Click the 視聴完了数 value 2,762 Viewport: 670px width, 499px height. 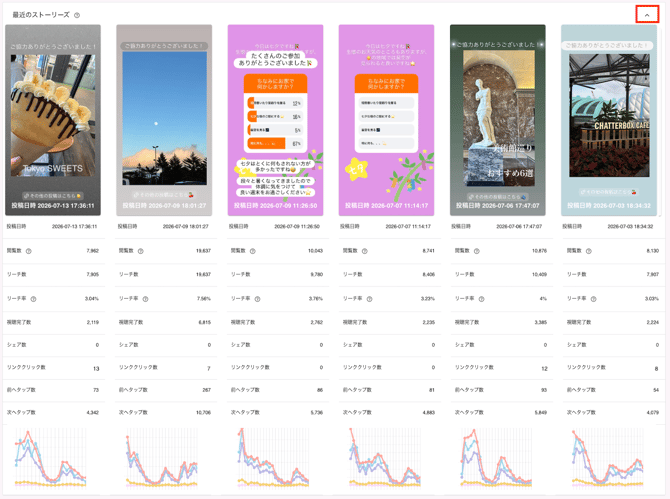coord(317,323)
